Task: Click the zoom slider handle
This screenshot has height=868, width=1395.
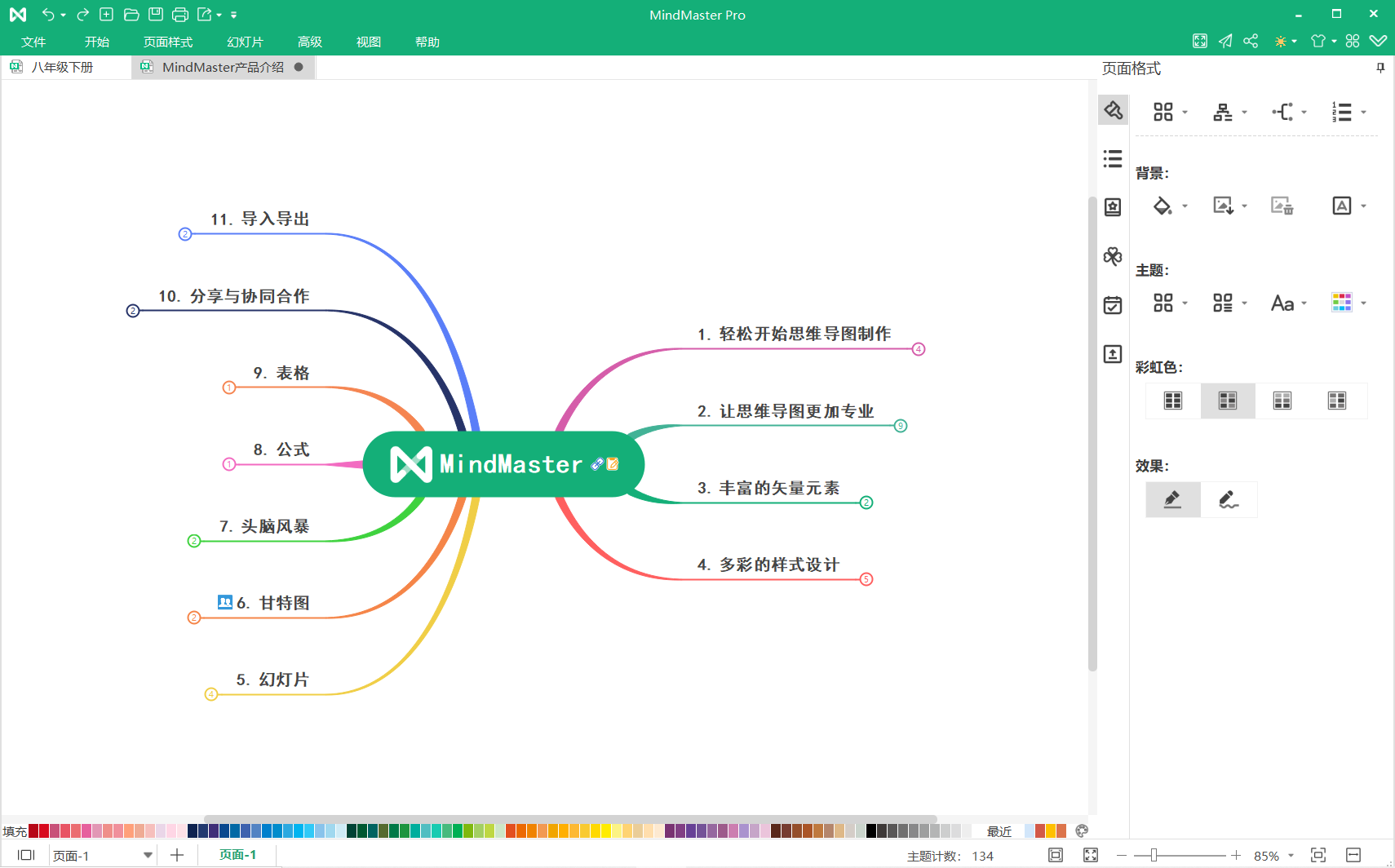Action: 1154,855
